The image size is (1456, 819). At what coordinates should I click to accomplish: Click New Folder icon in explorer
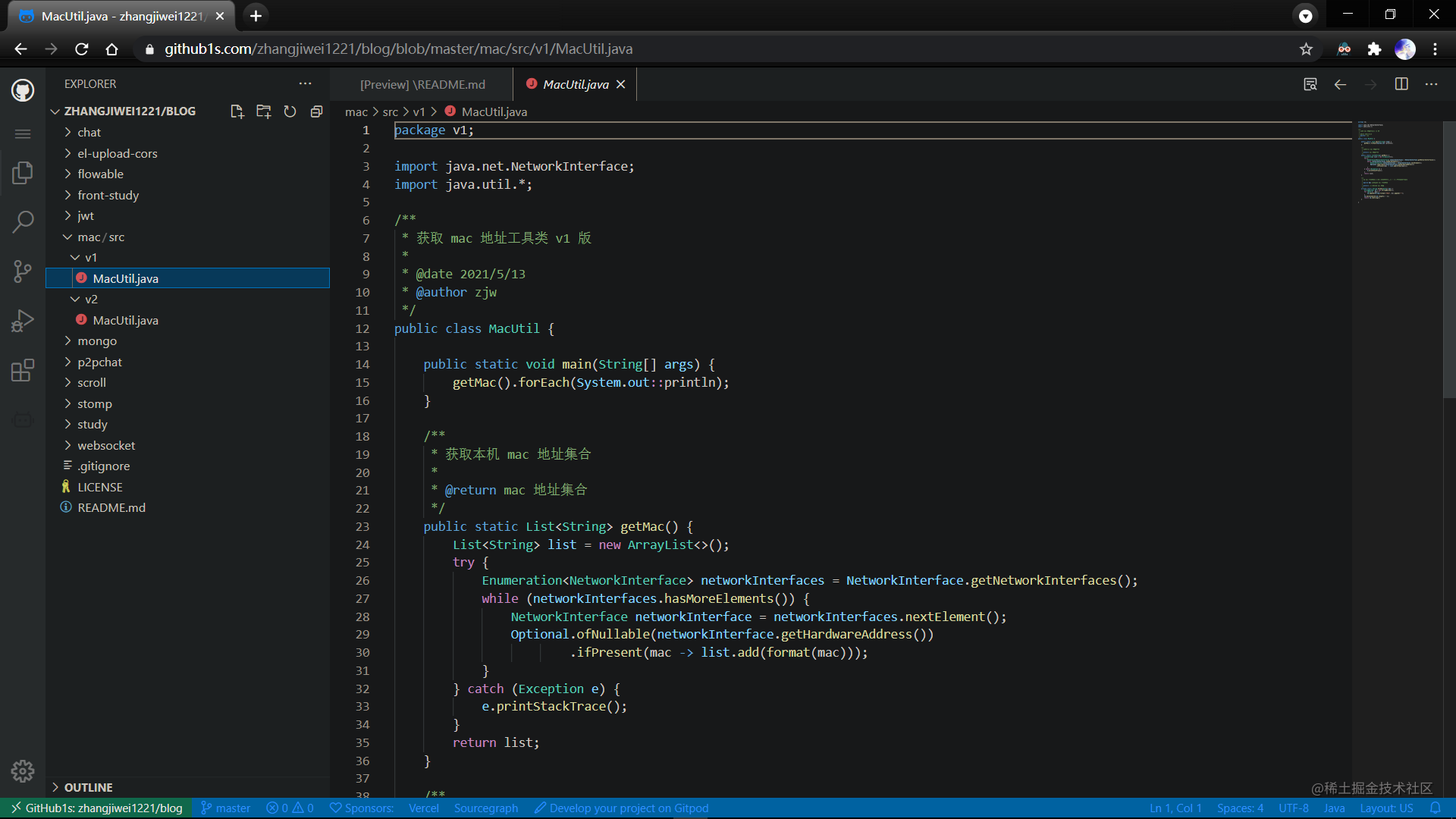click(264, 111)
